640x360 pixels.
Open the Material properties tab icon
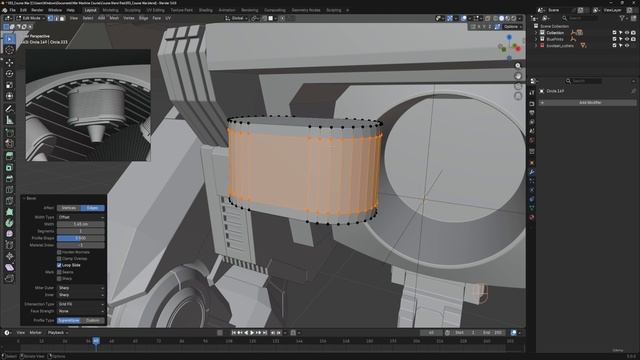(532, 217)
